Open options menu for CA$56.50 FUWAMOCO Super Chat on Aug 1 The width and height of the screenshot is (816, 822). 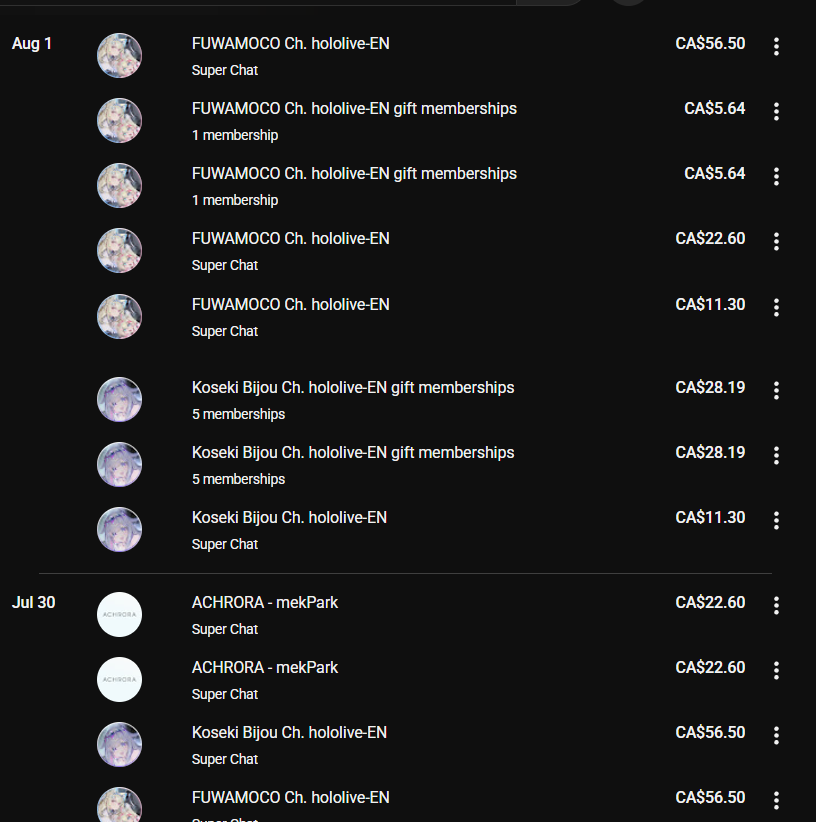point(776,46)
